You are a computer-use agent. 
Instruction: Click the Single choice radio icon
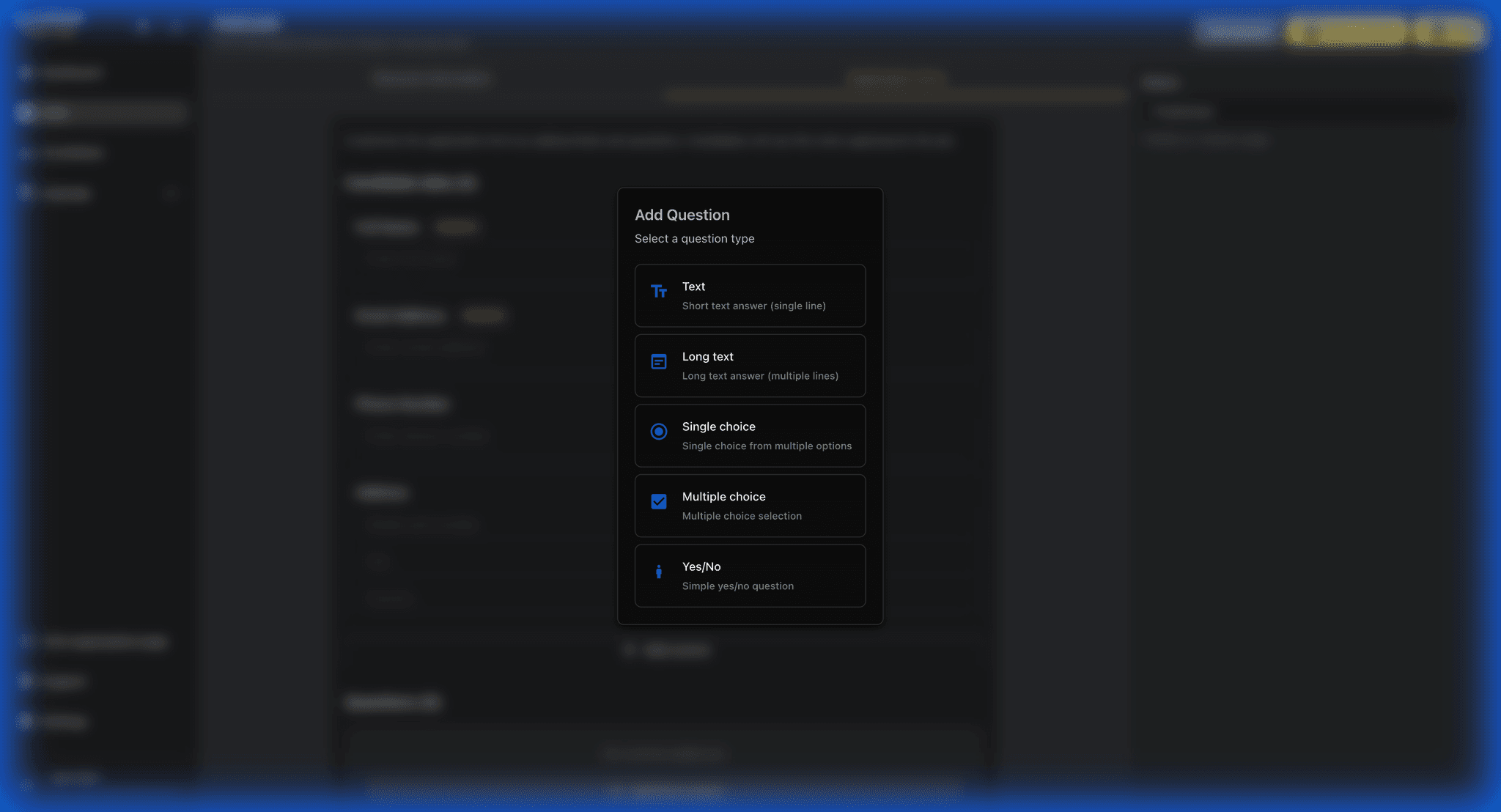pyautogui.click(x=659, y=432)
